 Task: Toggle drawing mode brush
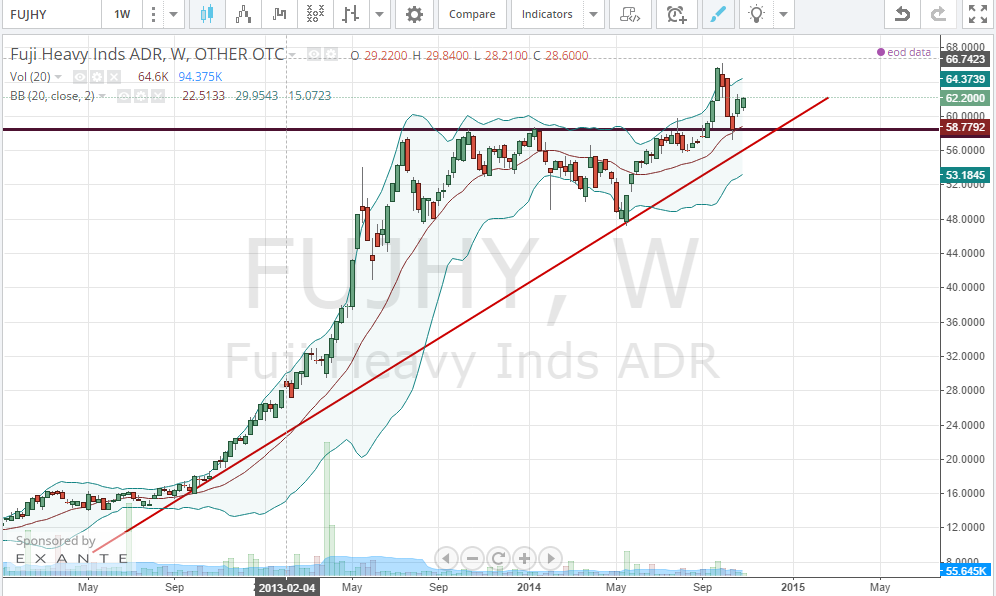718,14
